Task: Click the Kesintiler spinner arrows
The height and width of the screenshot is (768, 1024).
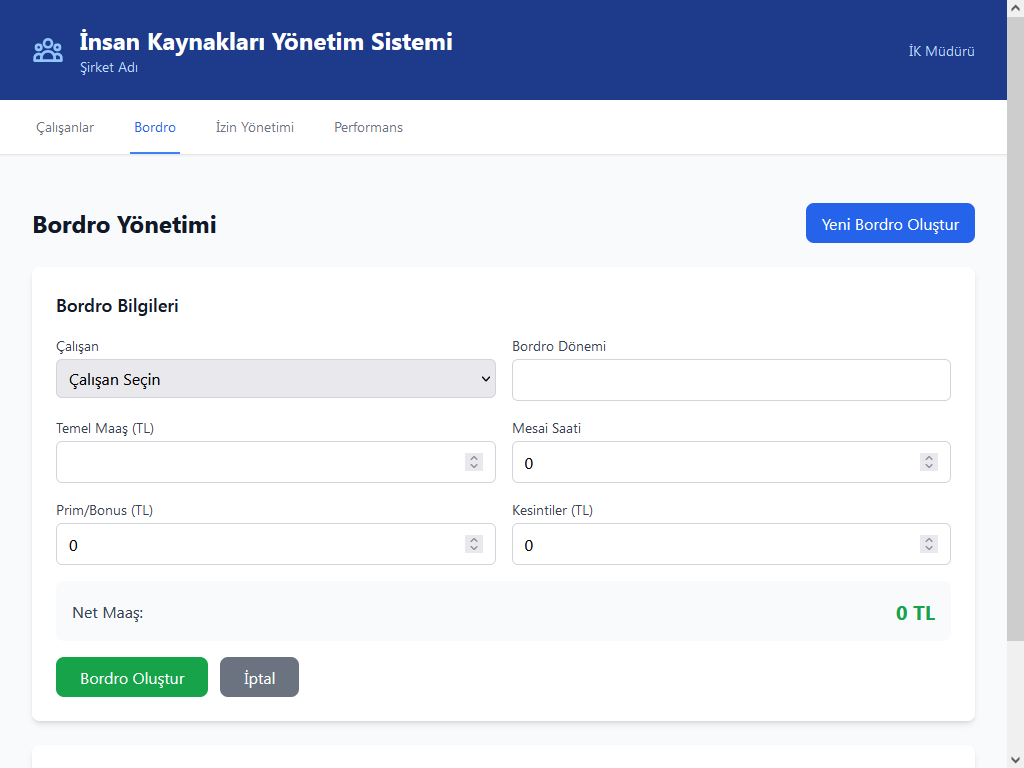Action: (929, 544)
